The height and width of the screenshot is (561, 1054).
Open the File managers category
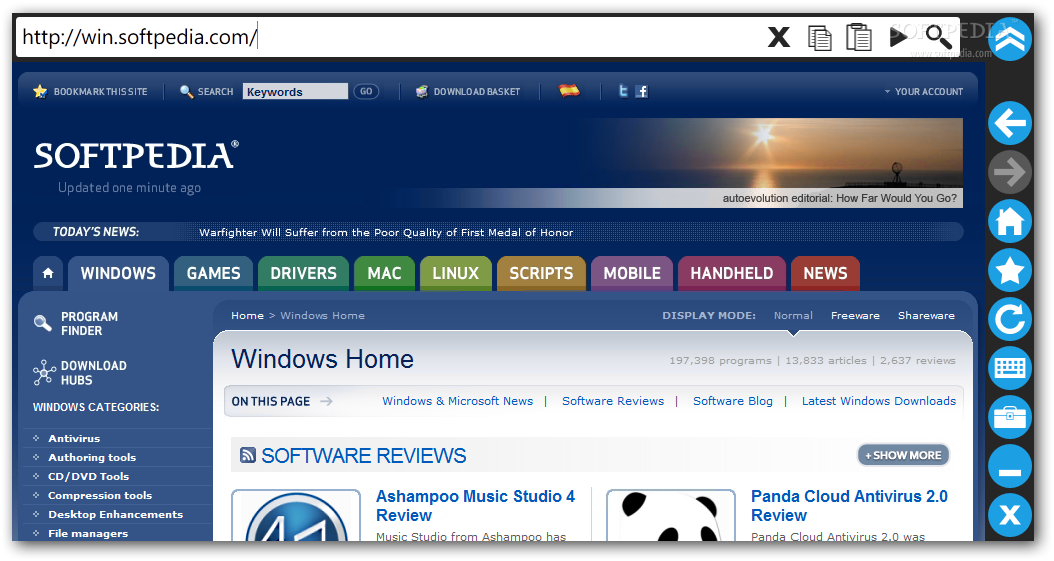[x=88, y=533]
